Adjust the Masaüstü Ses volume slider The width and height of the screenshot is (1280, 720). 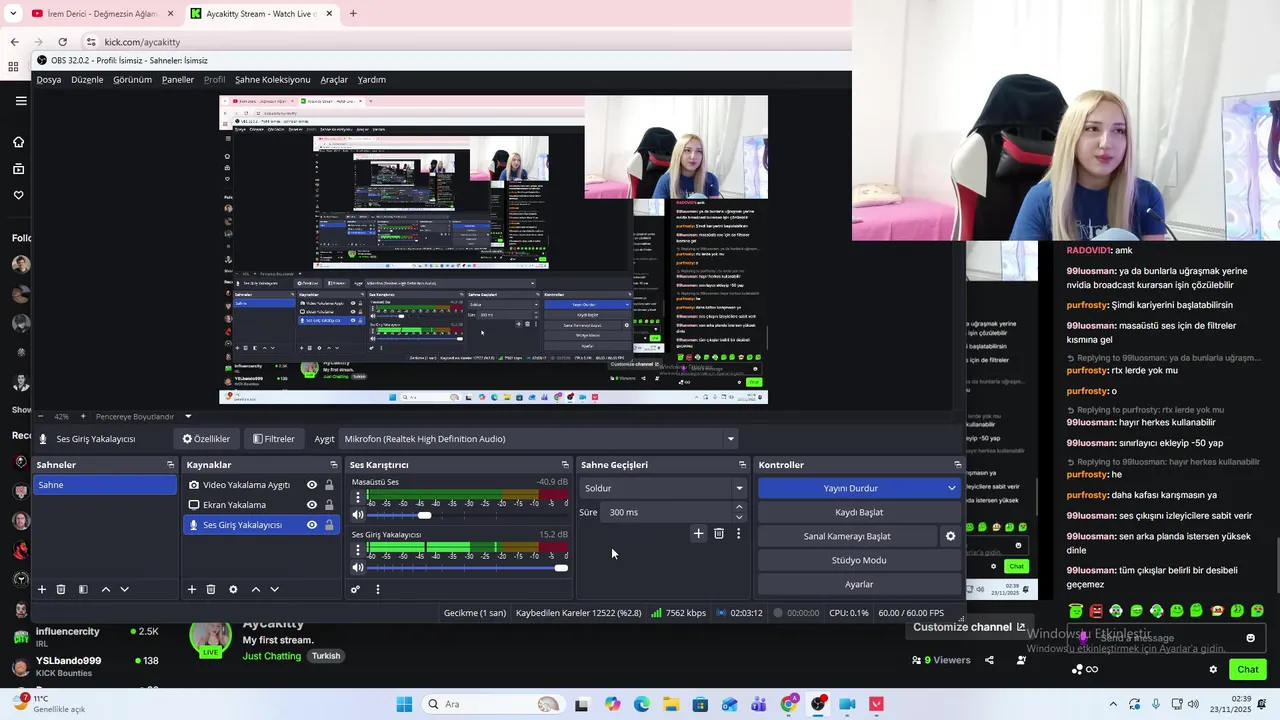[x=468, y=515]
